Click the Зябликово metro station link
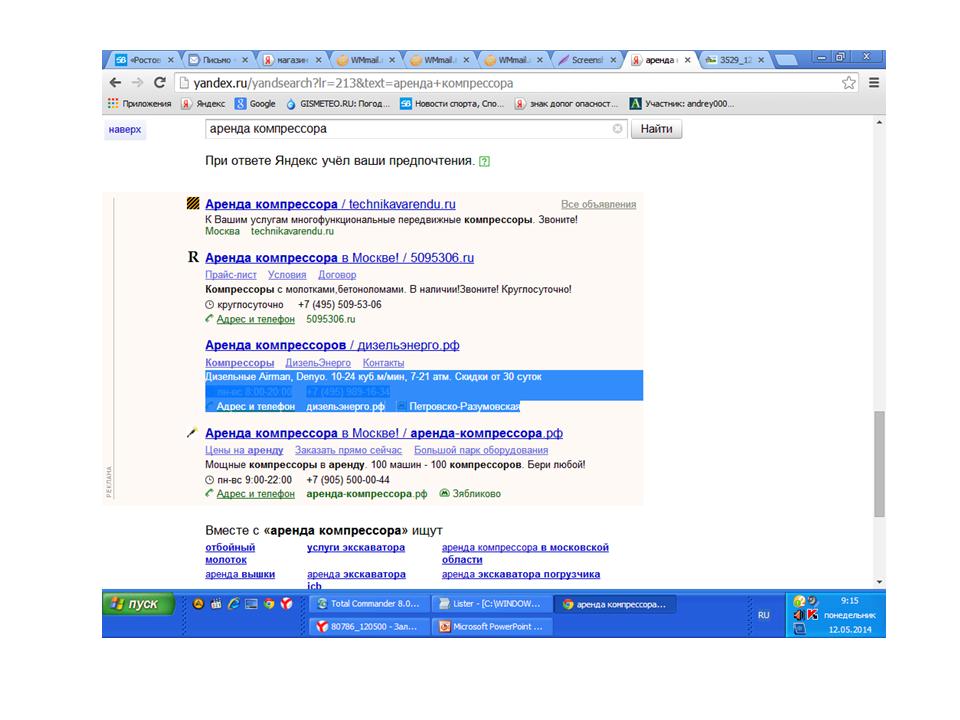The width and height of the screenshot is (960, 720). [476, 493]
